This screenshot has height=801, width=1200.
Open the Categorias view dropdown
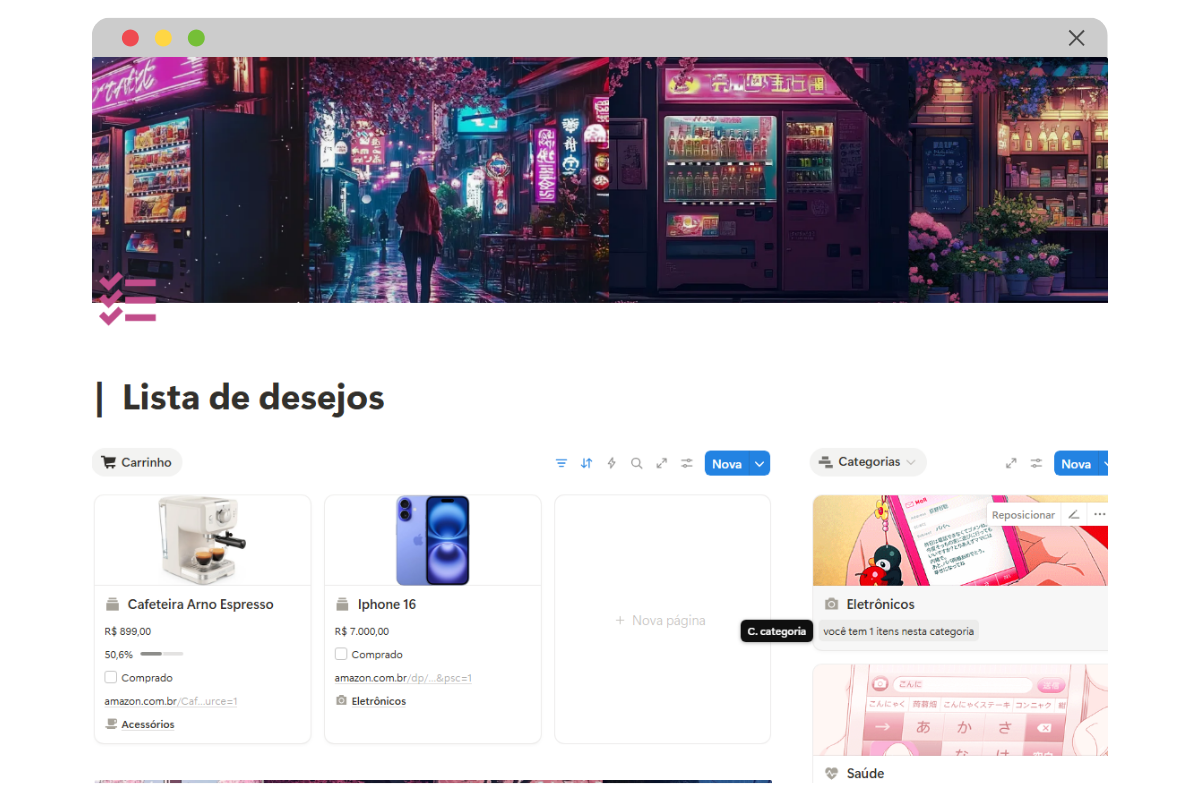[x=868, y=462]
